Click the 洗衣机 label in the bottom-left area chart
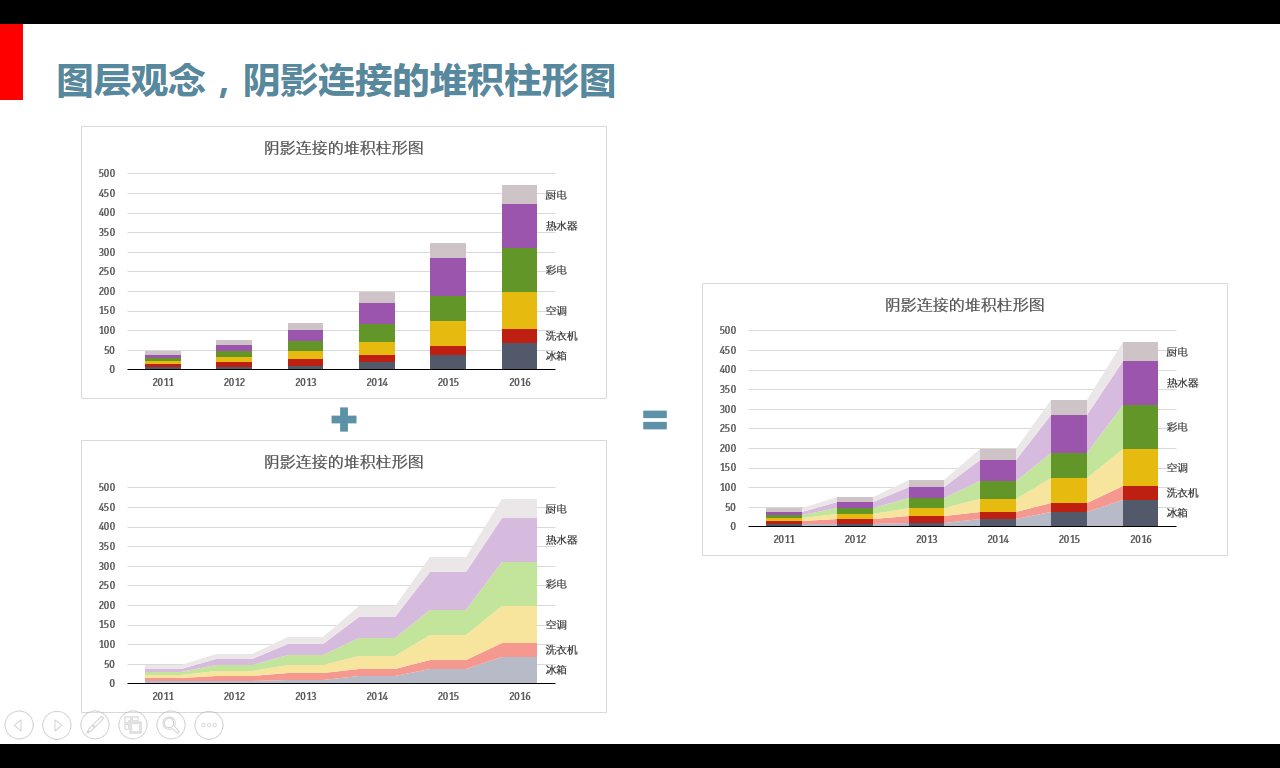This screenshot has height=768, width=1280. coord(562,650)
